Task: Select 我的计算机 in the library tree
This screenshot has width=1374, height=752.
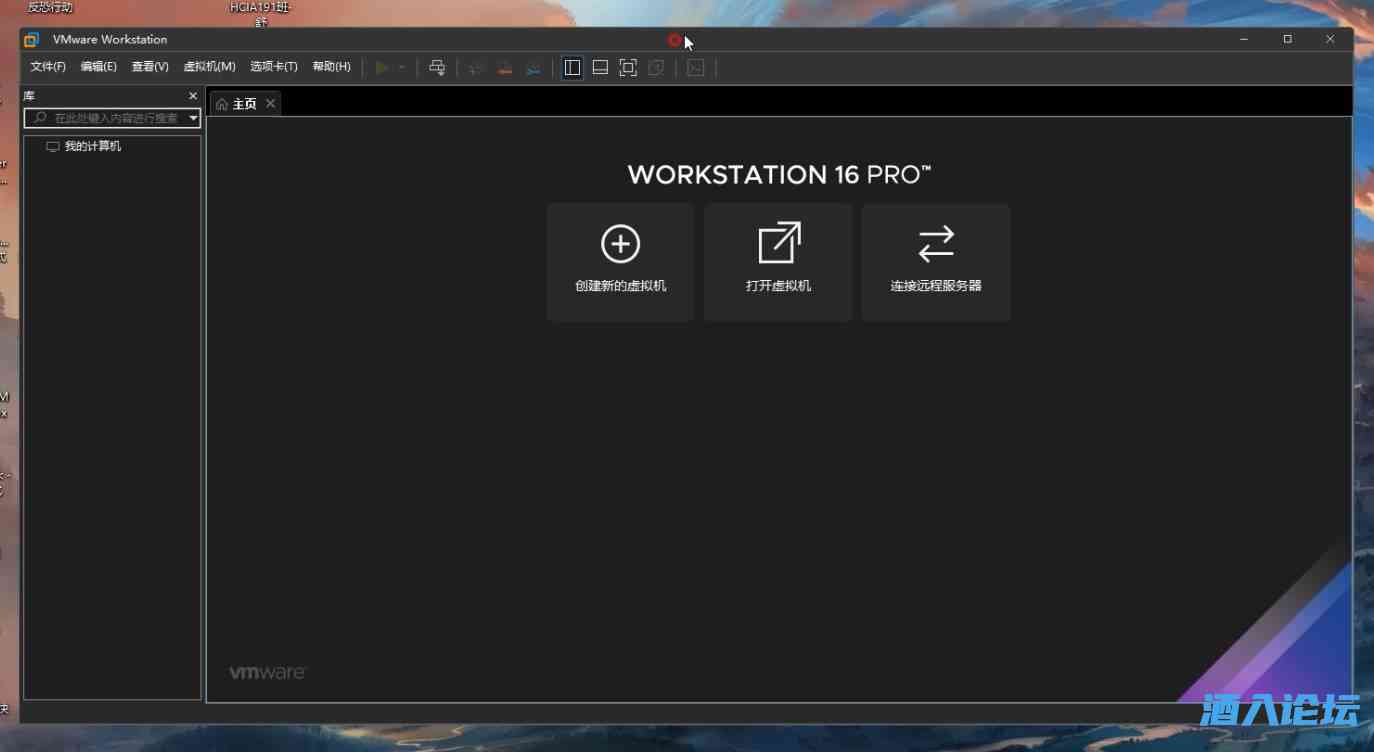Action: [x=92, y=146]
